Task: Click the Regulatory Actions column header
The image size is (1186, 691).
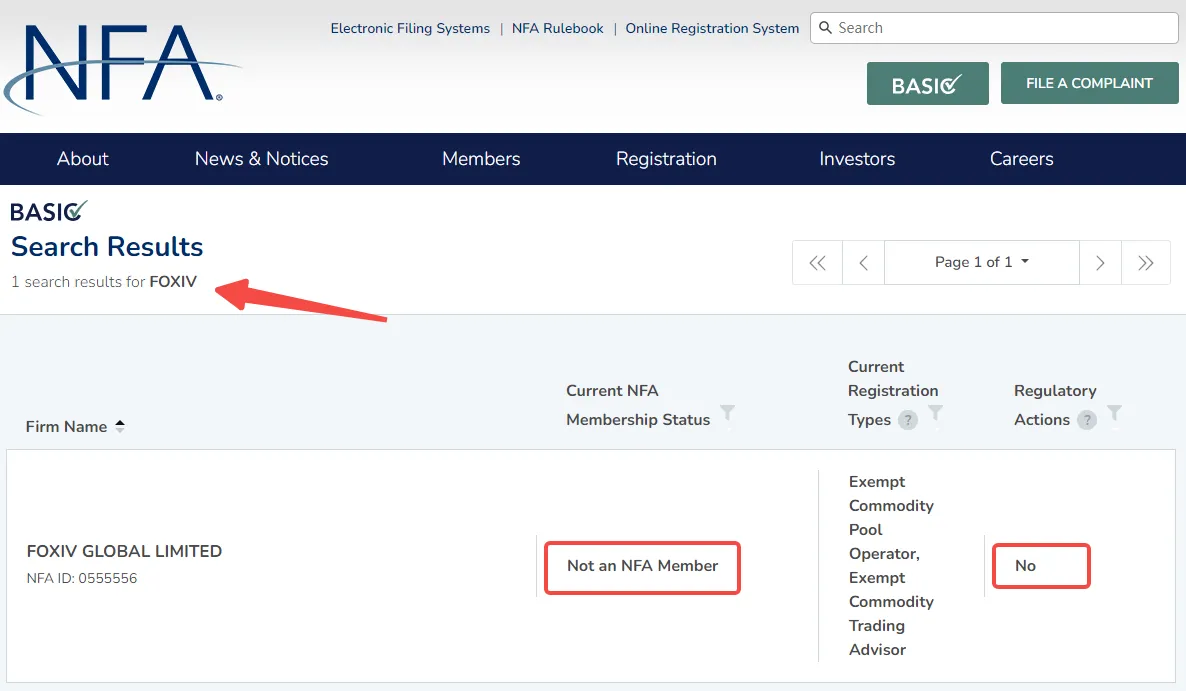Action: 1054,405
